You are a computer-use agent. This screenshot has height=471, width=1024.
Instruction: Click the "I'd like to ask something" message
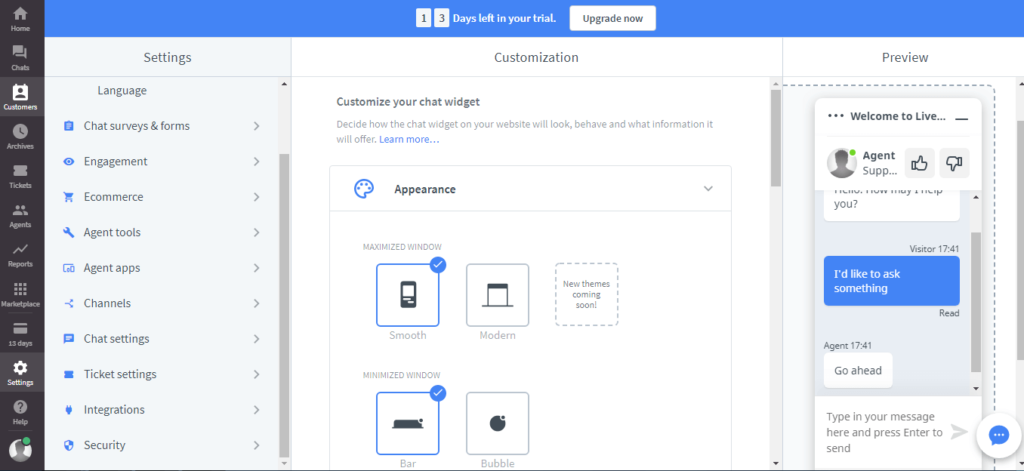click(x=891, y=281)
